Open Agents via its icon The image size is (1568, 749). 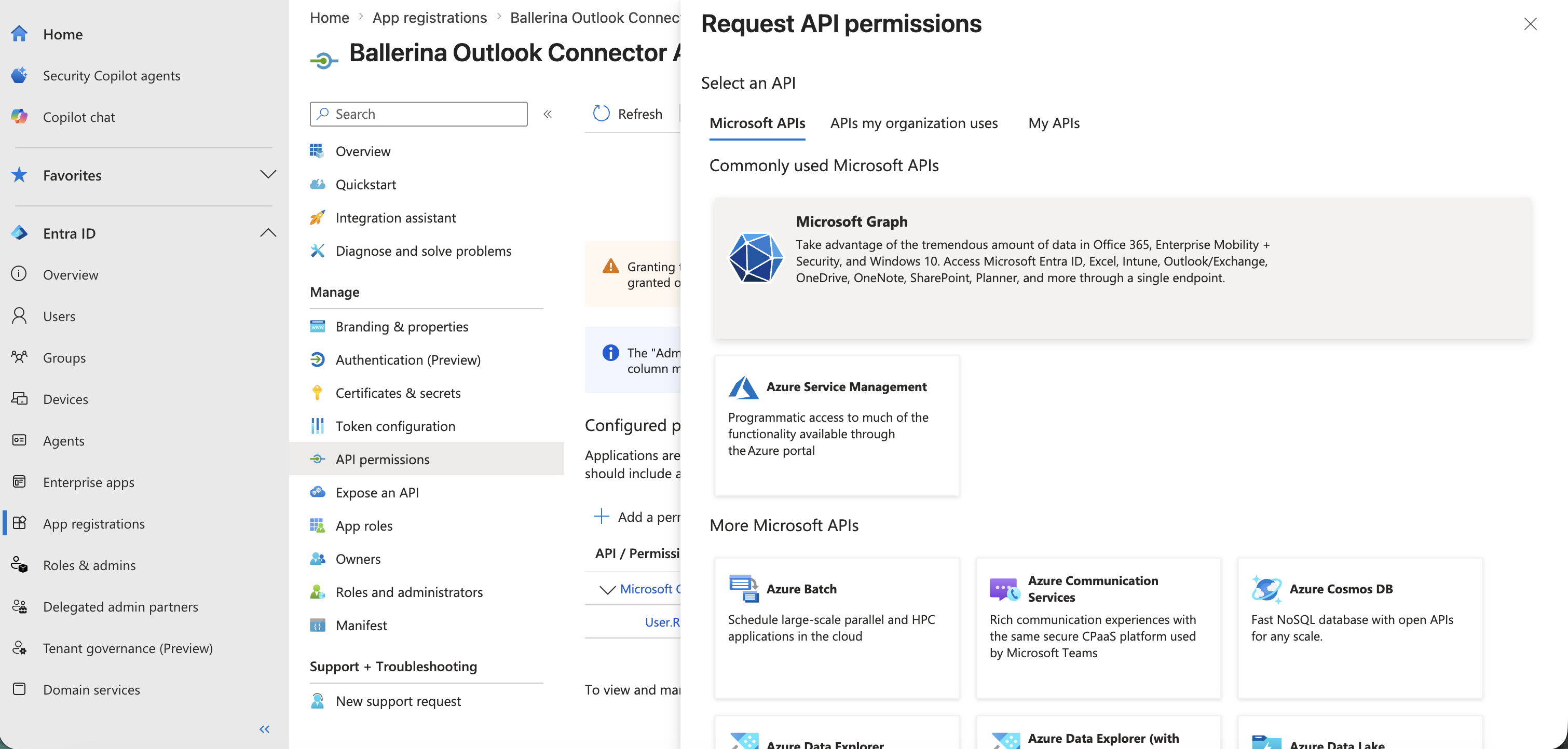[x=19, y=440]
